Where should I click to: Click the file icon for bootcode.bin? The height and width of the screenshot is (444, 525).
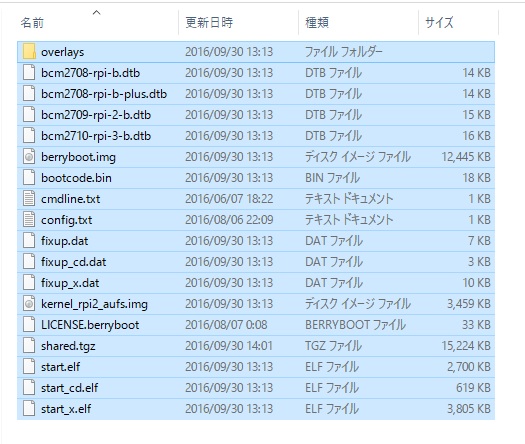point(29,178)
